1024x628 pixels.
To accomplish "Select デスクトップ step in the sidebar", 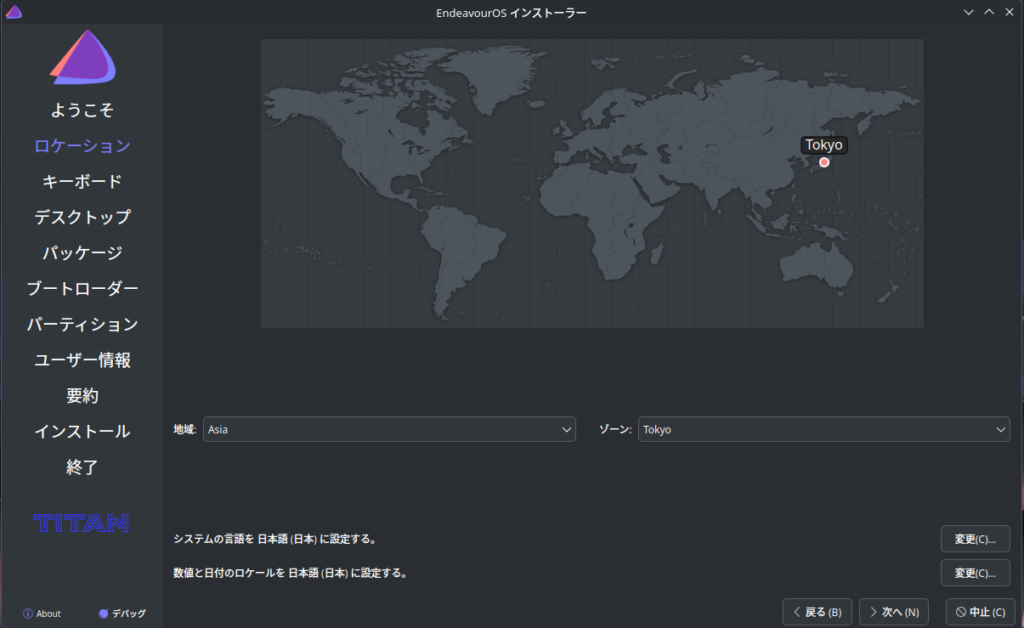I will point(82,217).
